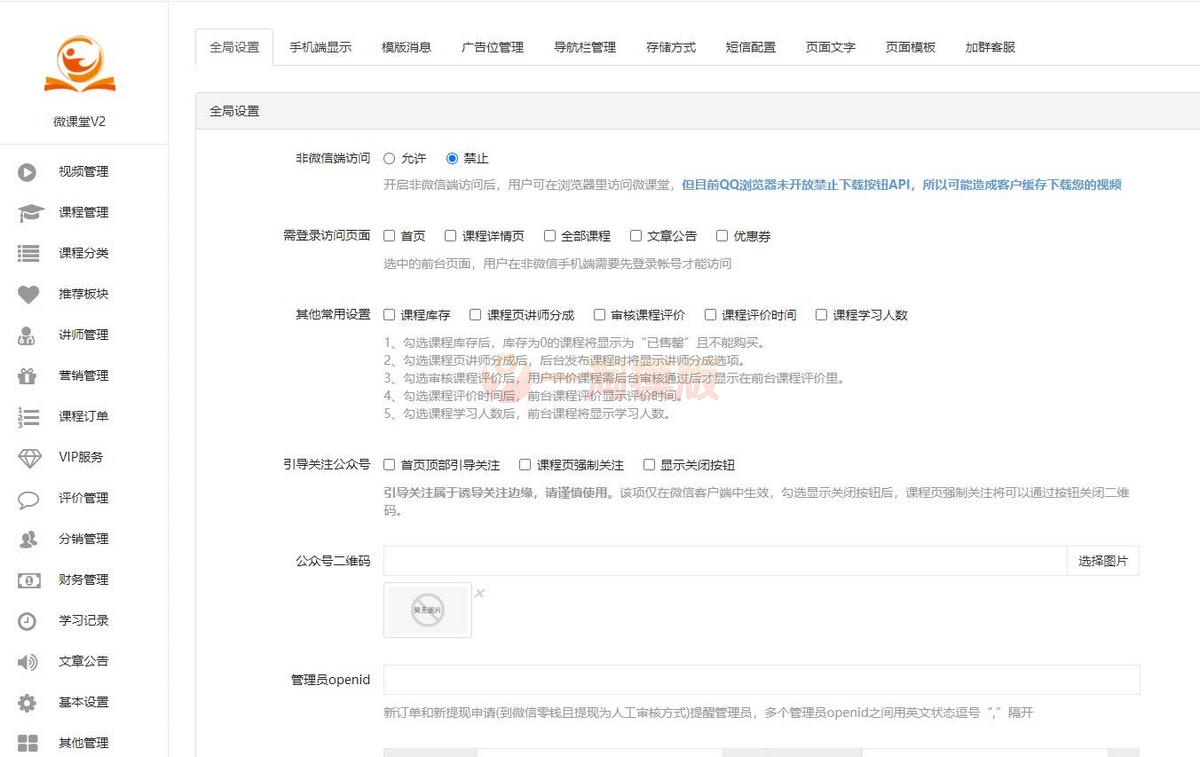Click the 管理员openid input field
The width and height of the screenshot is (1200, 757).
tap(760, 679)
